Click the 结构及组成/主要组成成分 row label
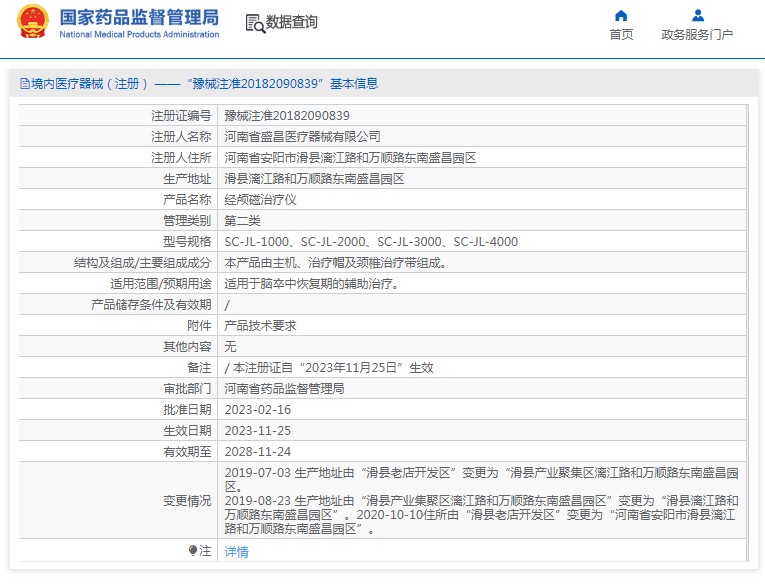This screenshot has width=765, height=584. [142, 262]
